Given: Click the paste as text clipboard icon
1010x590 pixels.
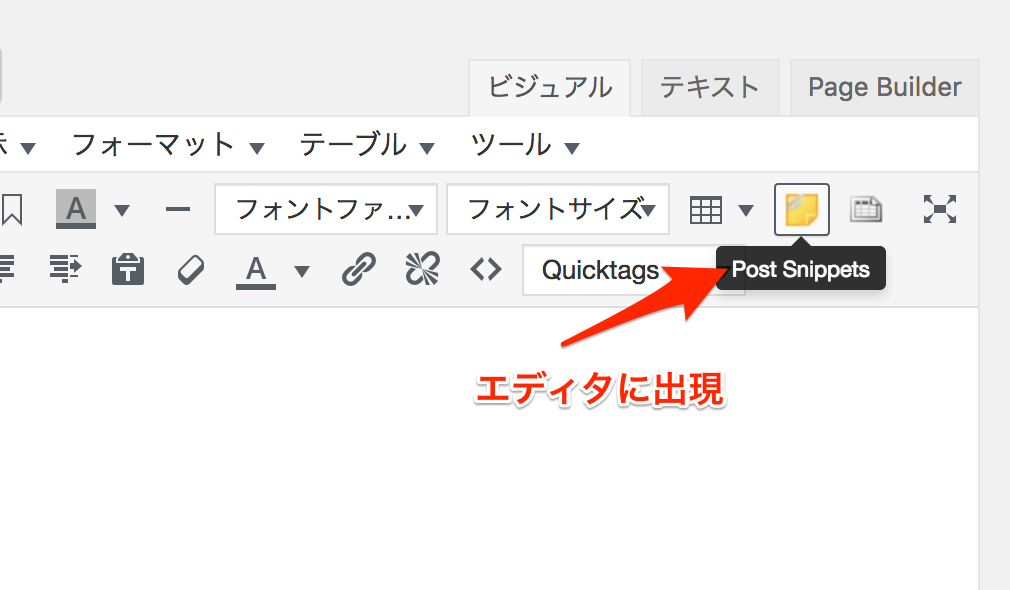Looking at the screenshot, I should tap(128, 269).
